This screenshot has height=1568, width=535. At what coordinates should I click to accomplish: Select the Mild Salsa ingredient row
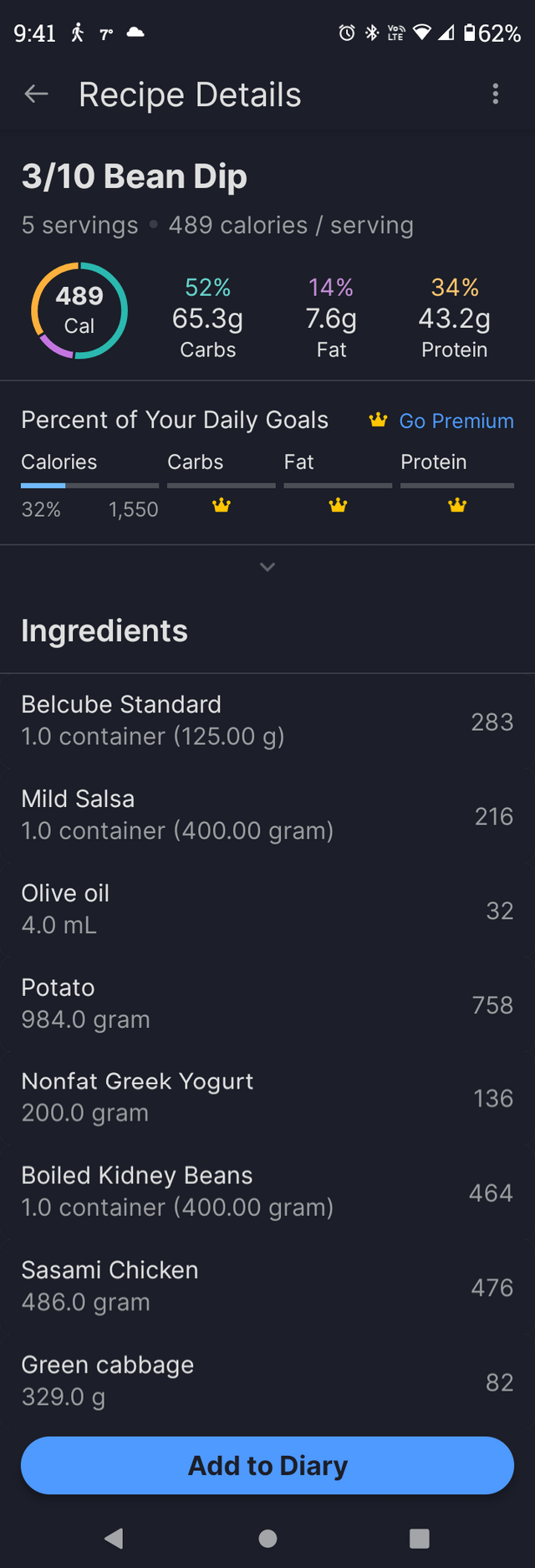(267, 815)
